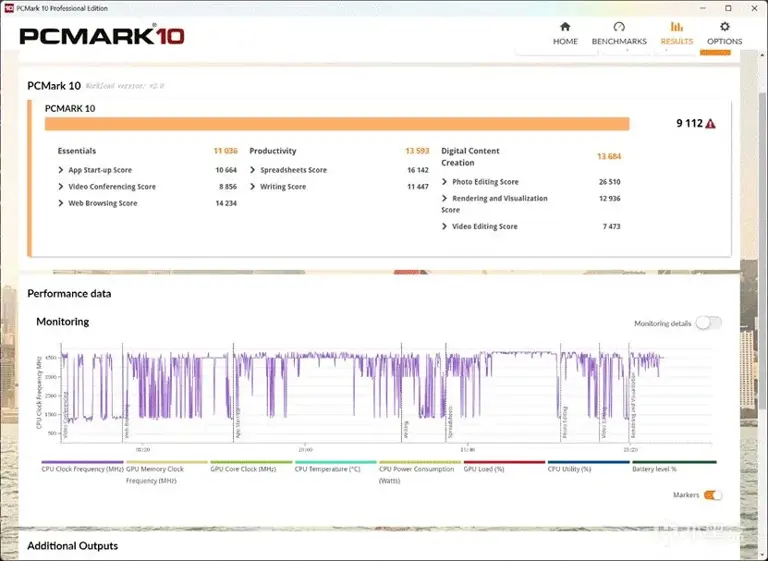Open the Results bar chart icon
This screenshot has height=561, width=768.
click(677, 26)
